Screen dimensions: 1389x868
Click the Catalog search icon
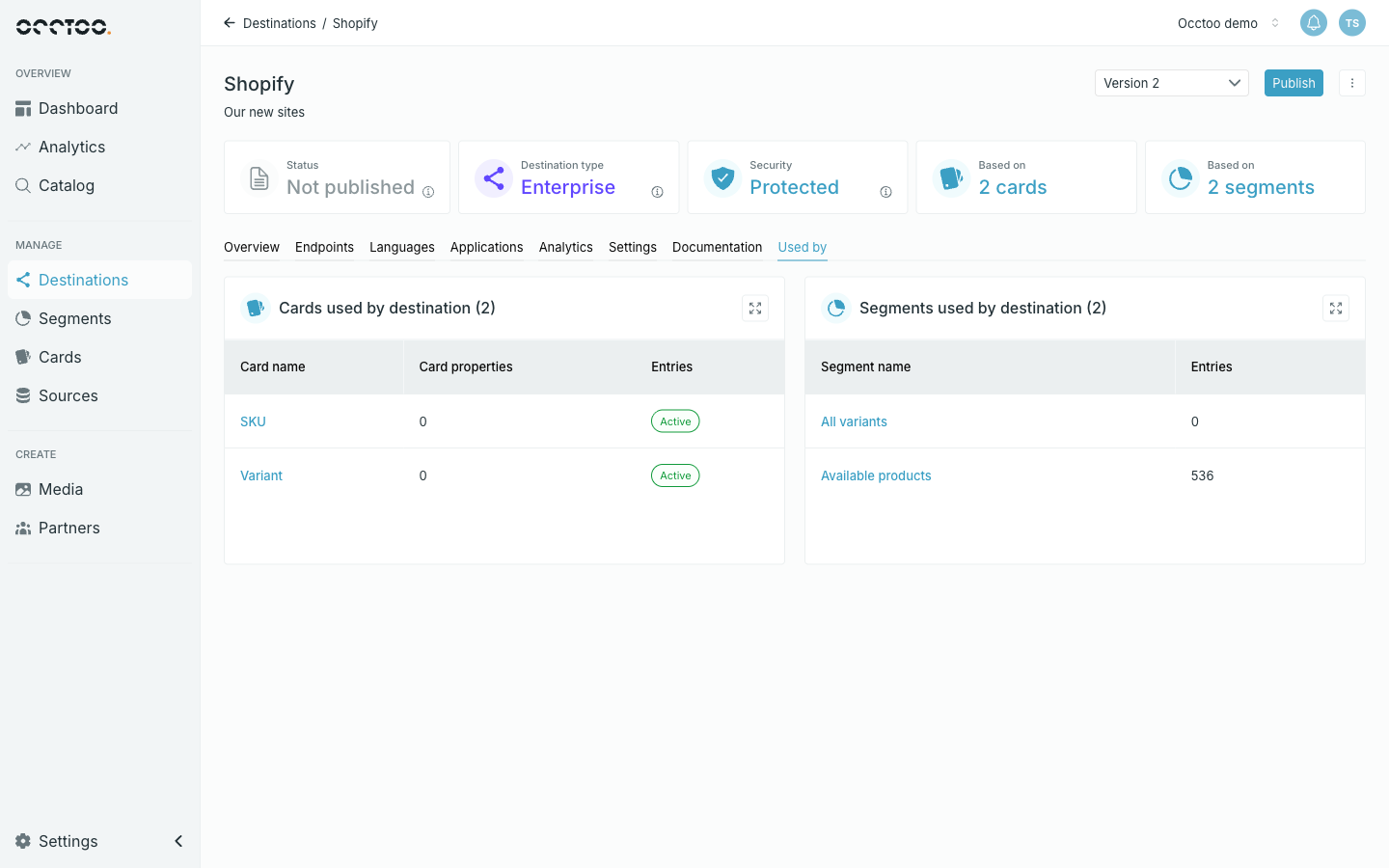23,186
